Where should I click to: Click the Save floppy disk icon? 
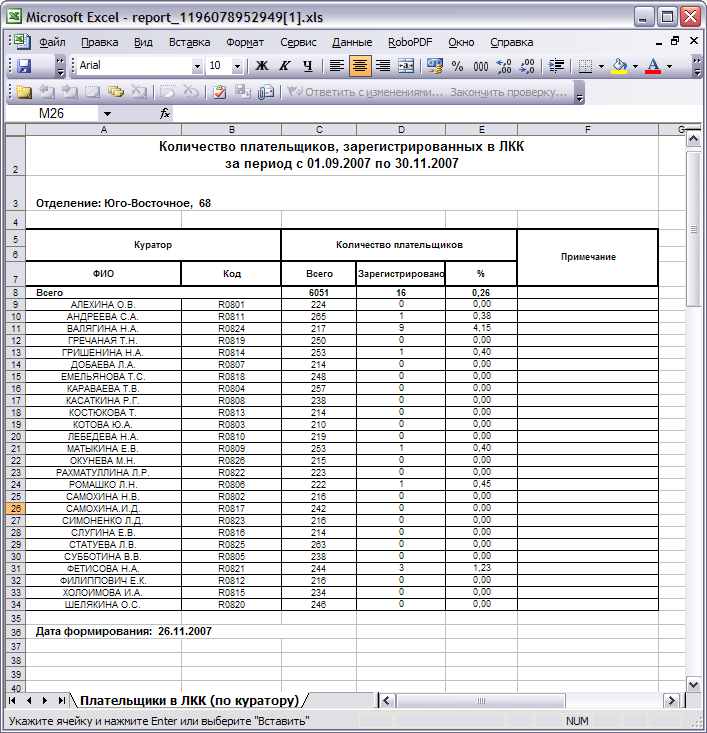click(24, 66)
